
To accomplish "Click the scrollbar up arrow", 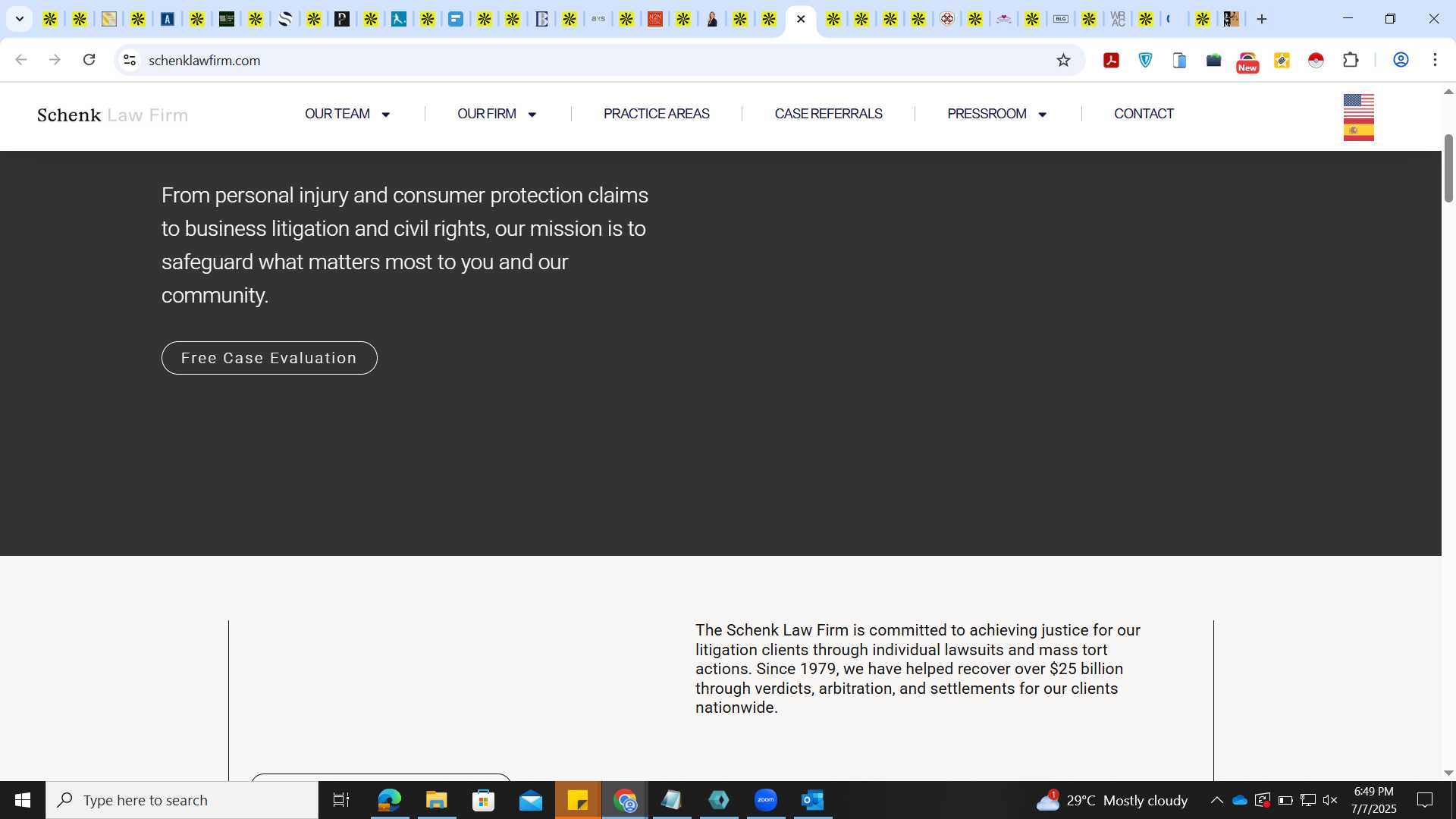I will tap(1448, 91).
